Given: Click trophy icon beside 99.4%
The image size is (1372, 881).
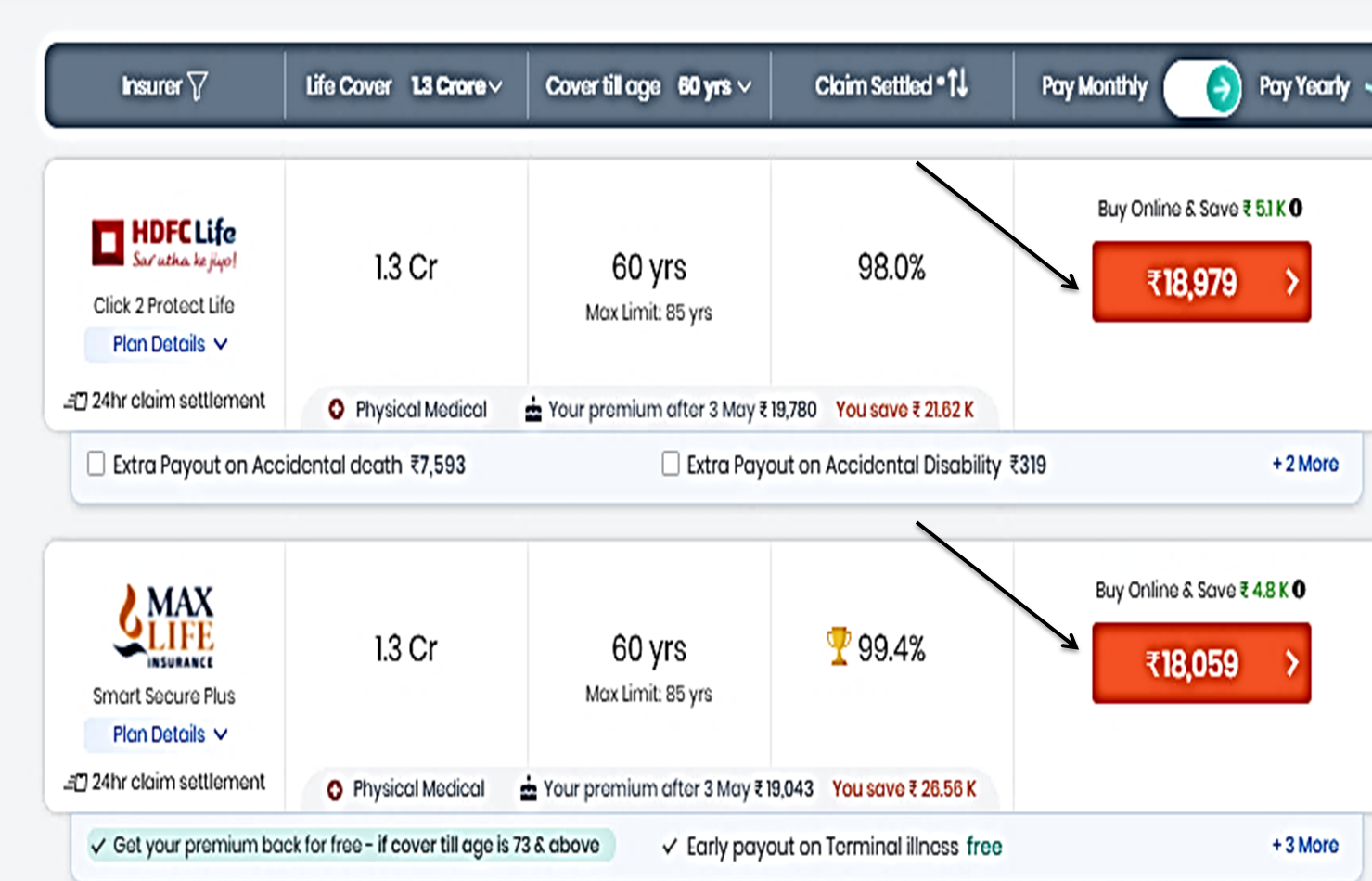Looking at the screenshot, I should click(x=838, y=646).
